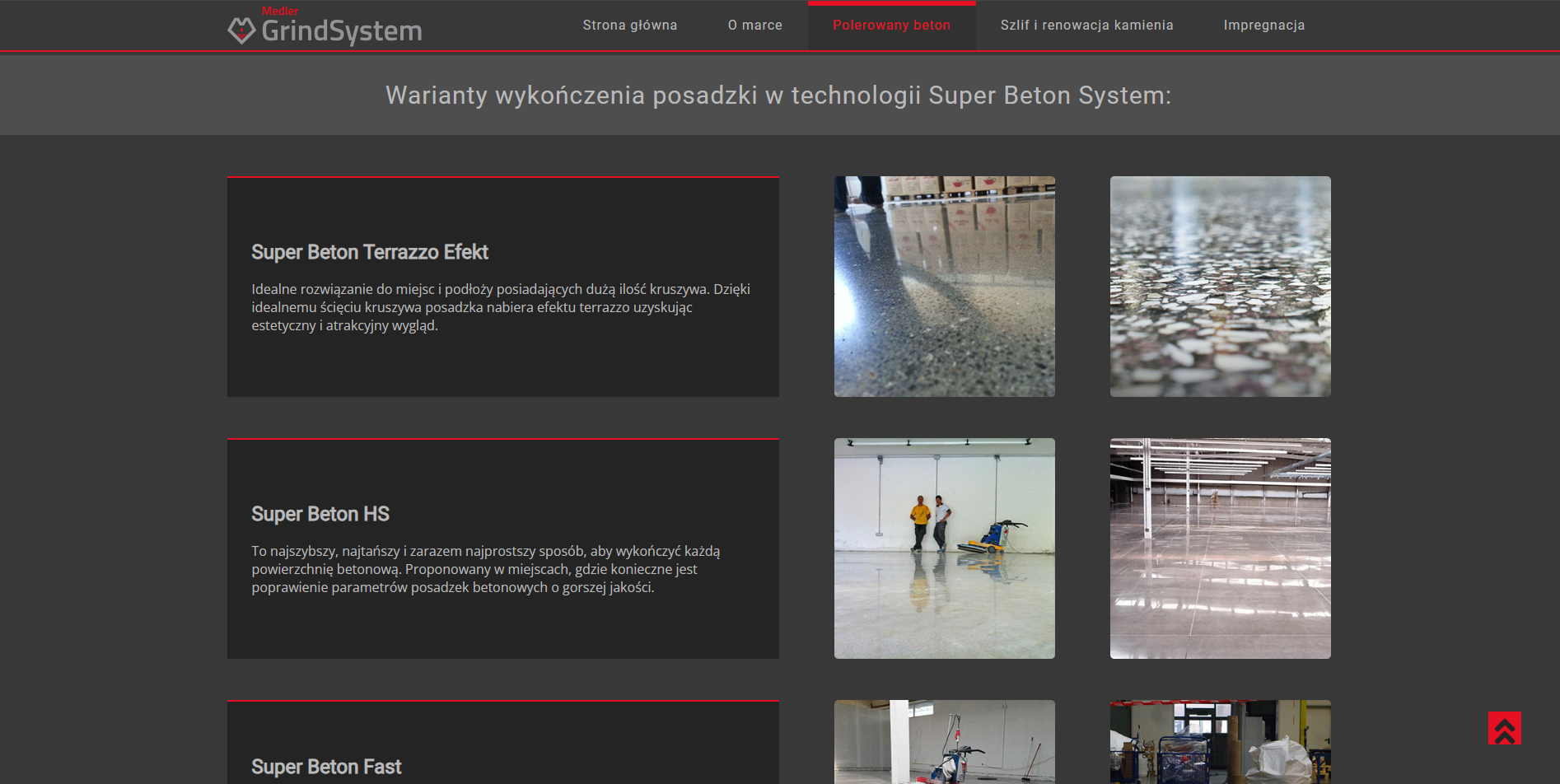The image size is (1560, 784).
Task: Click the Super Beton HS heading
Action: pos(320,514)
